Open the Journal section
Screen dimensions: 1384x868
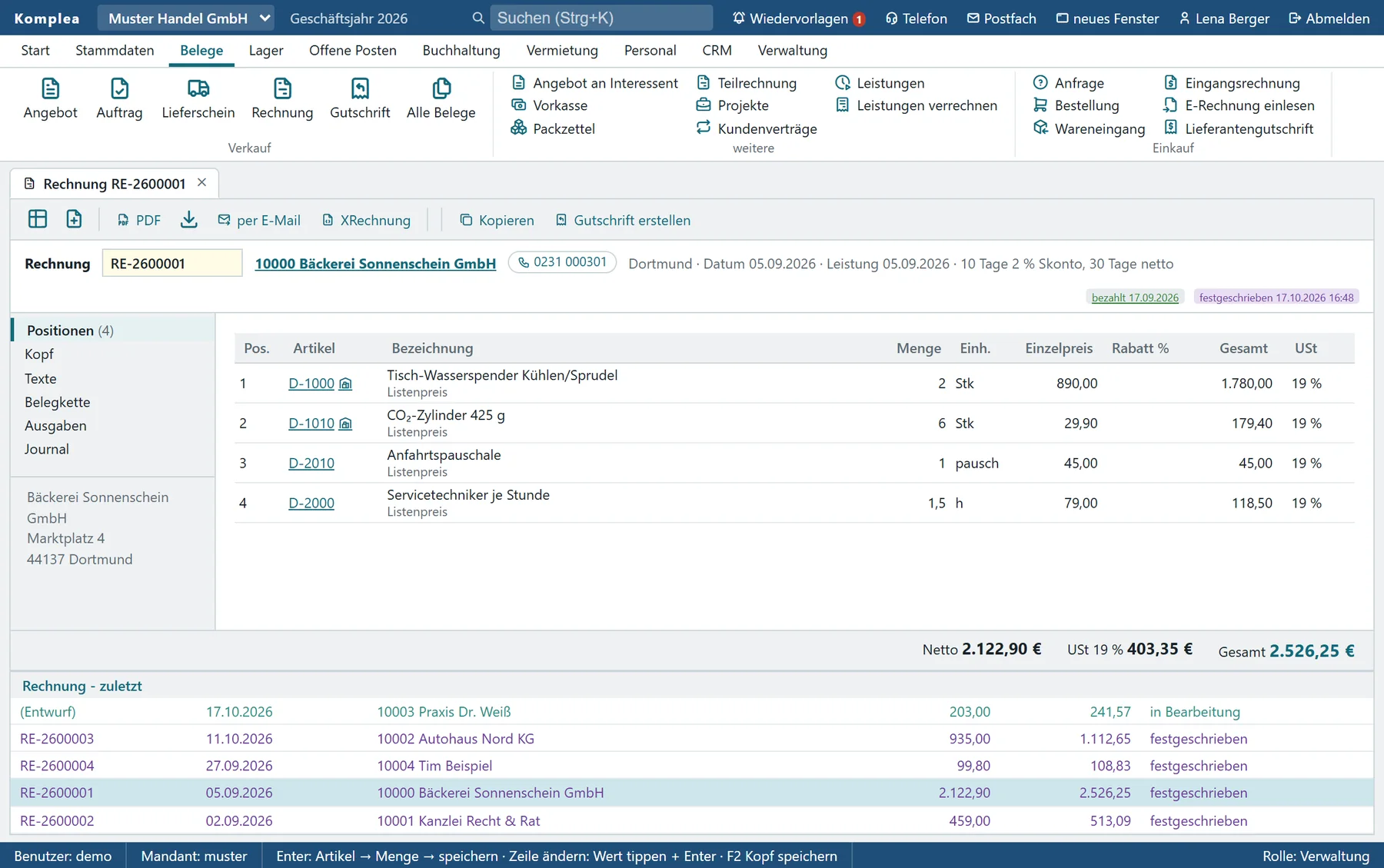click(47, 449)
